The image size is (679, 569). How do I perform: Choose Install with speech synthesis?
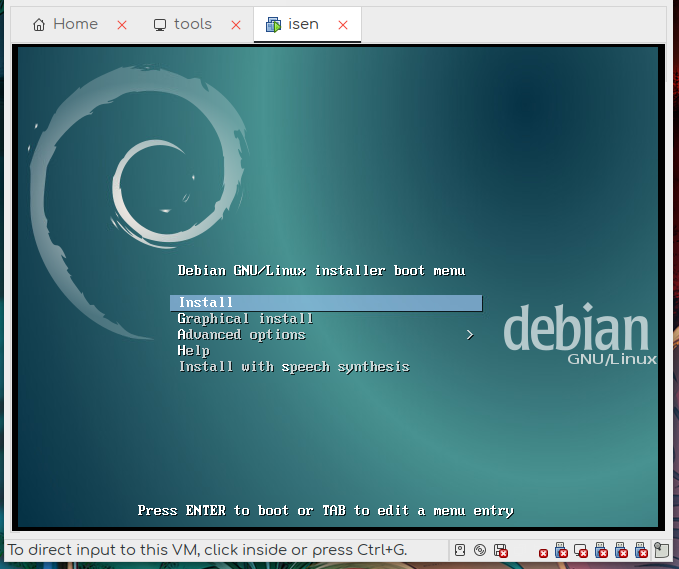[x=293, y=367]
